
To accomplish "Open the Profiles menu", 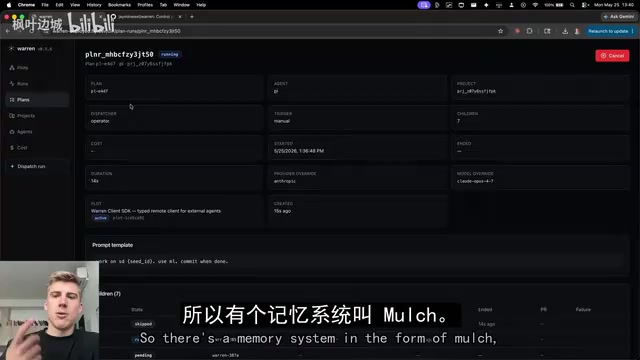I will 145,5.
